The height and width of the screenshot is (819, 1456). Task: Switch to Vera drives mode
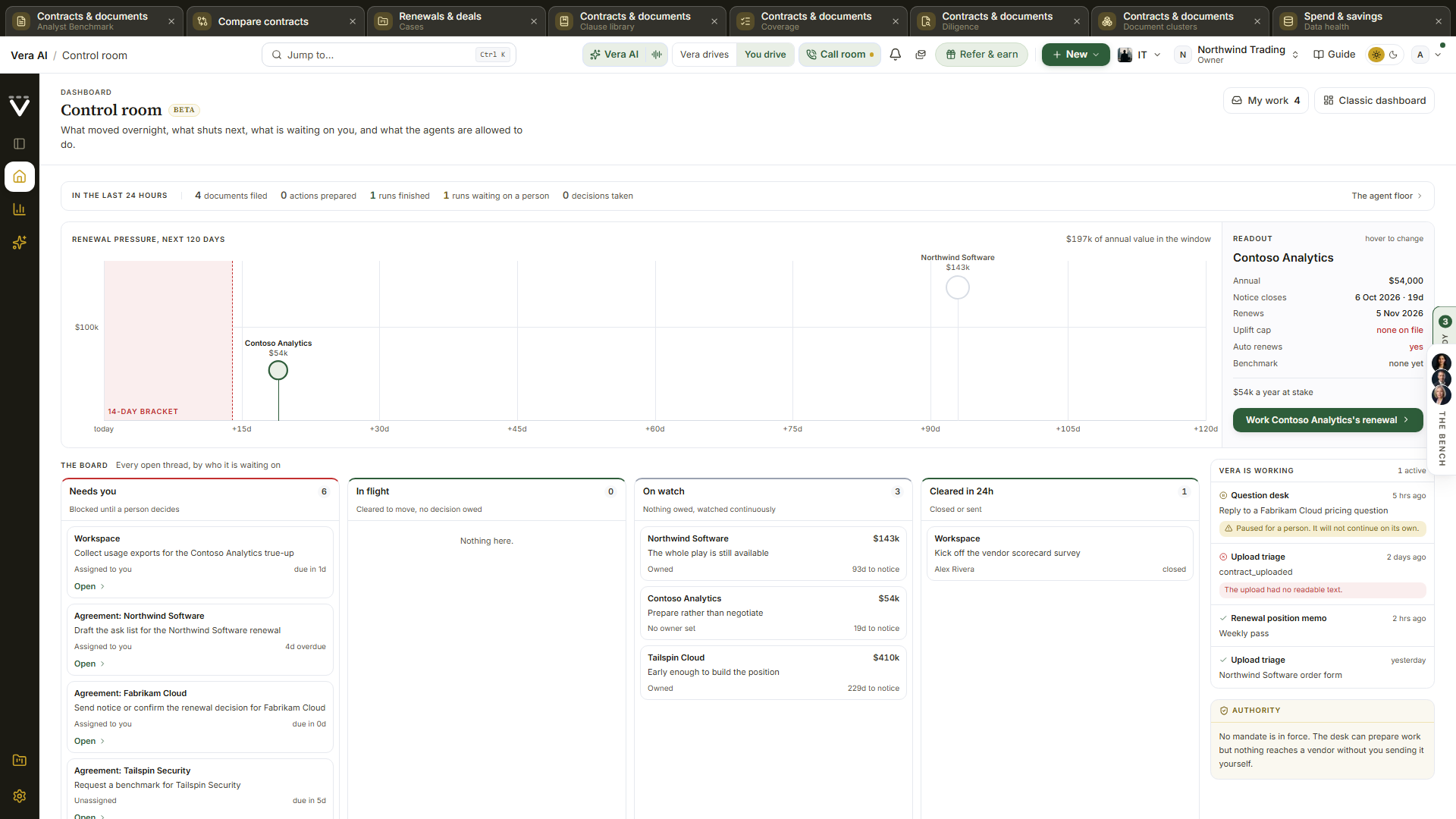coord(704,55)
